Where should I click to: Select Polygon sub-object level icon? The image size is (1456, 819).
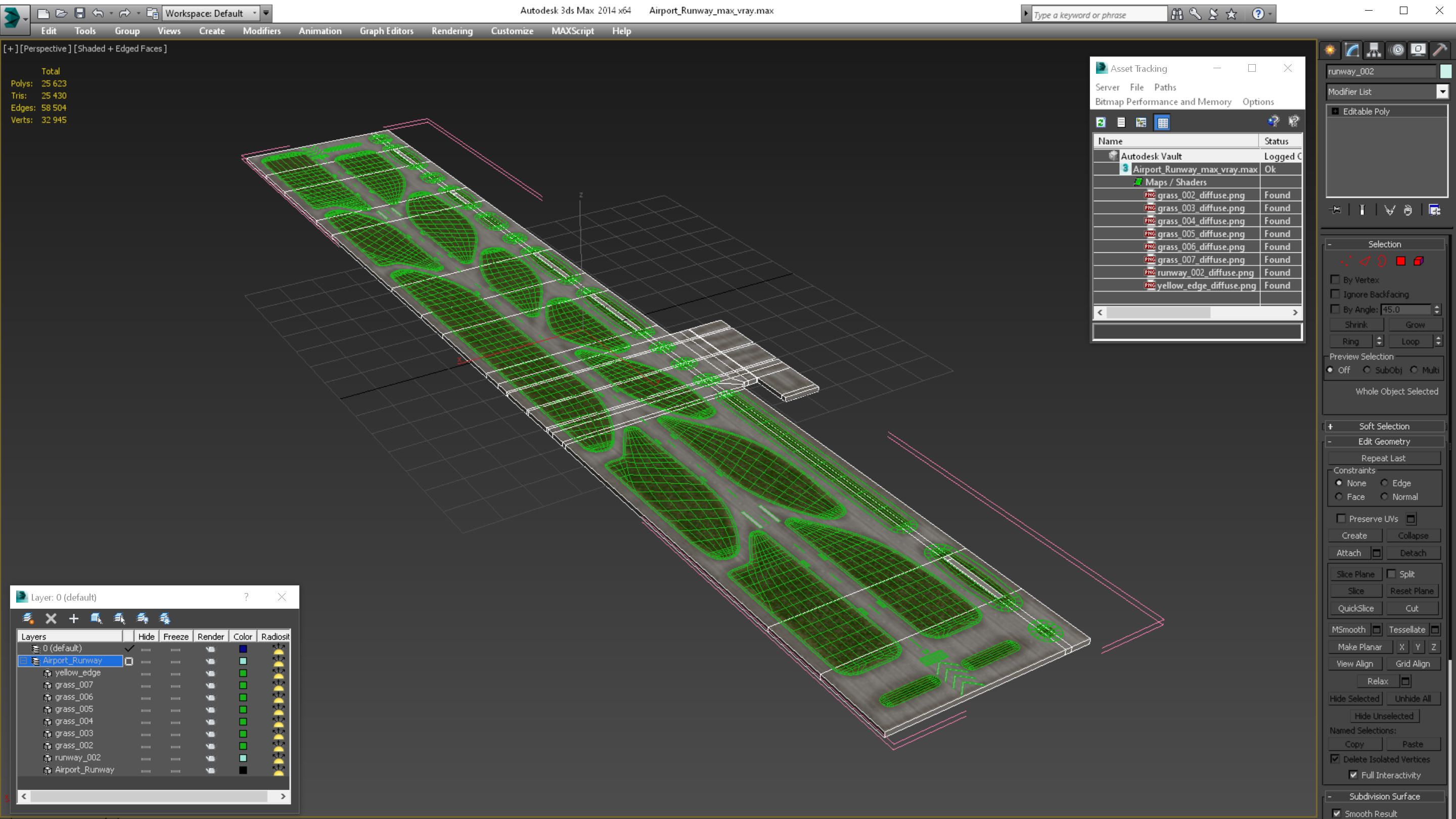[x=1400, y=261]
